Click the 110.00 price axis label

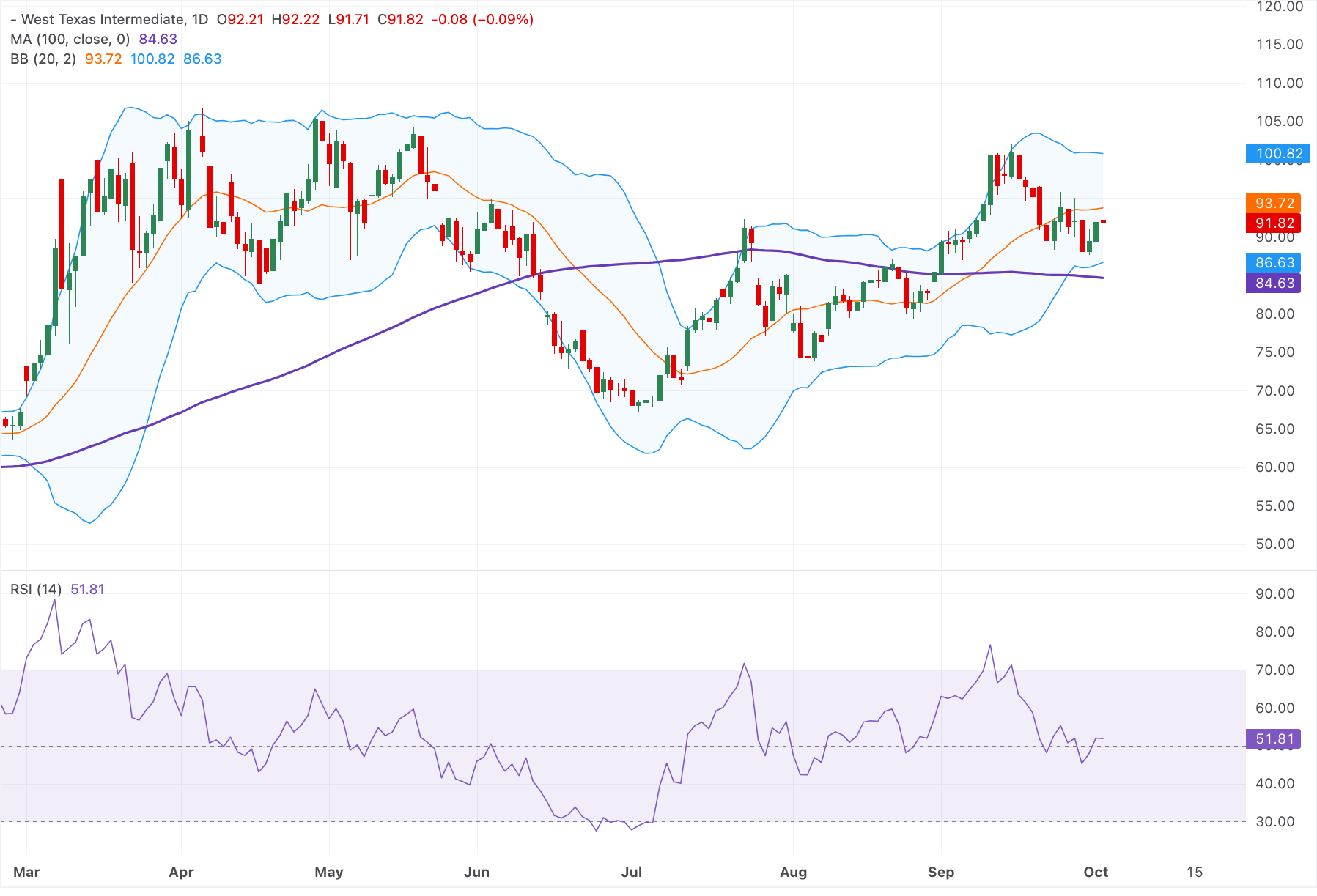1280,83
